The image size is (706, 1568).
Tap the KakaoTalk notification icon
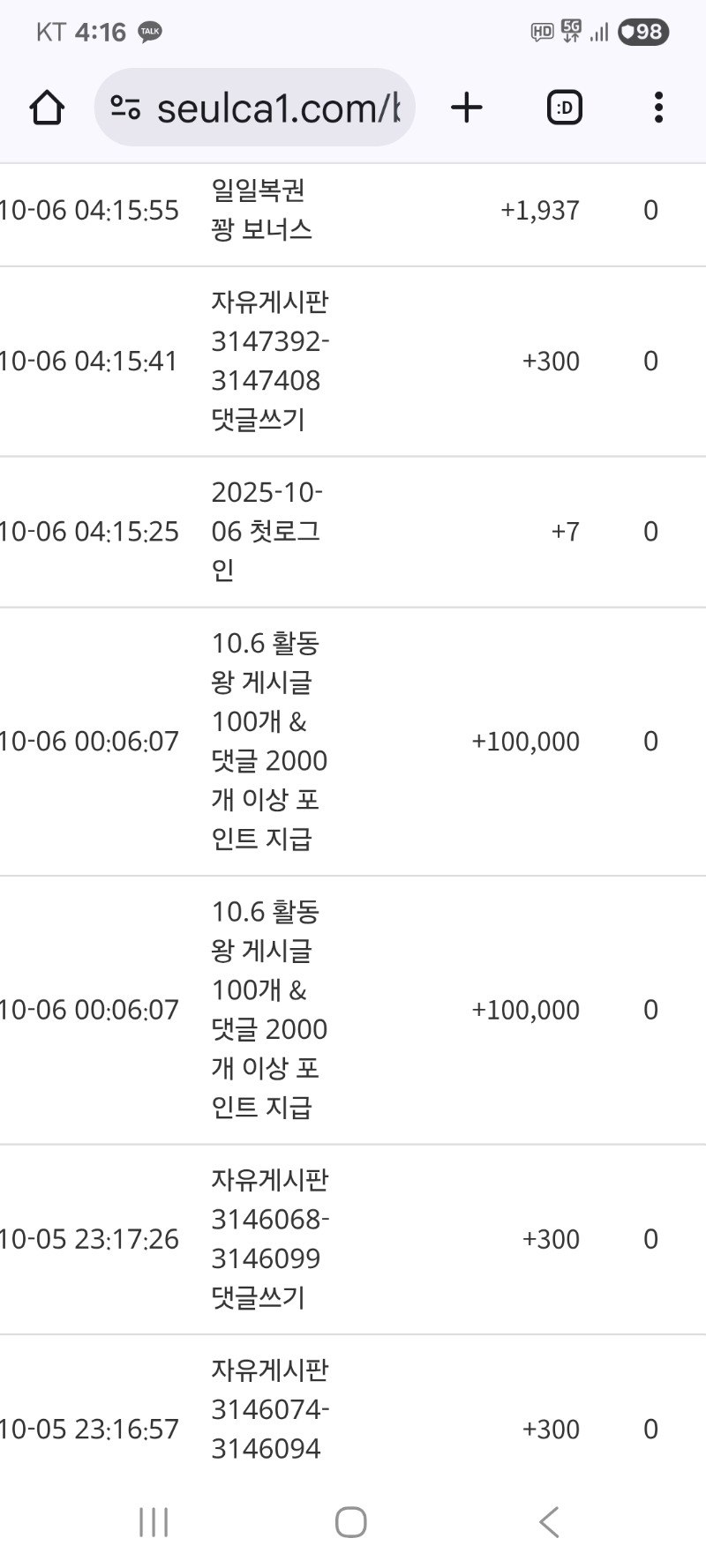(x=150, y=32)
